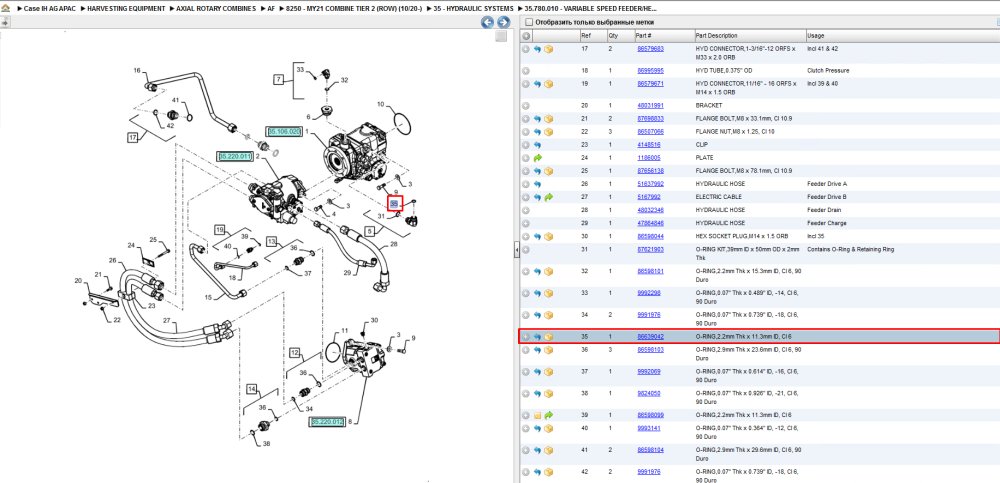Open package icon for Ref 25 flange bolt
Image resolution: width=1000 pixels, height=483 pixels.
point(548,171)
